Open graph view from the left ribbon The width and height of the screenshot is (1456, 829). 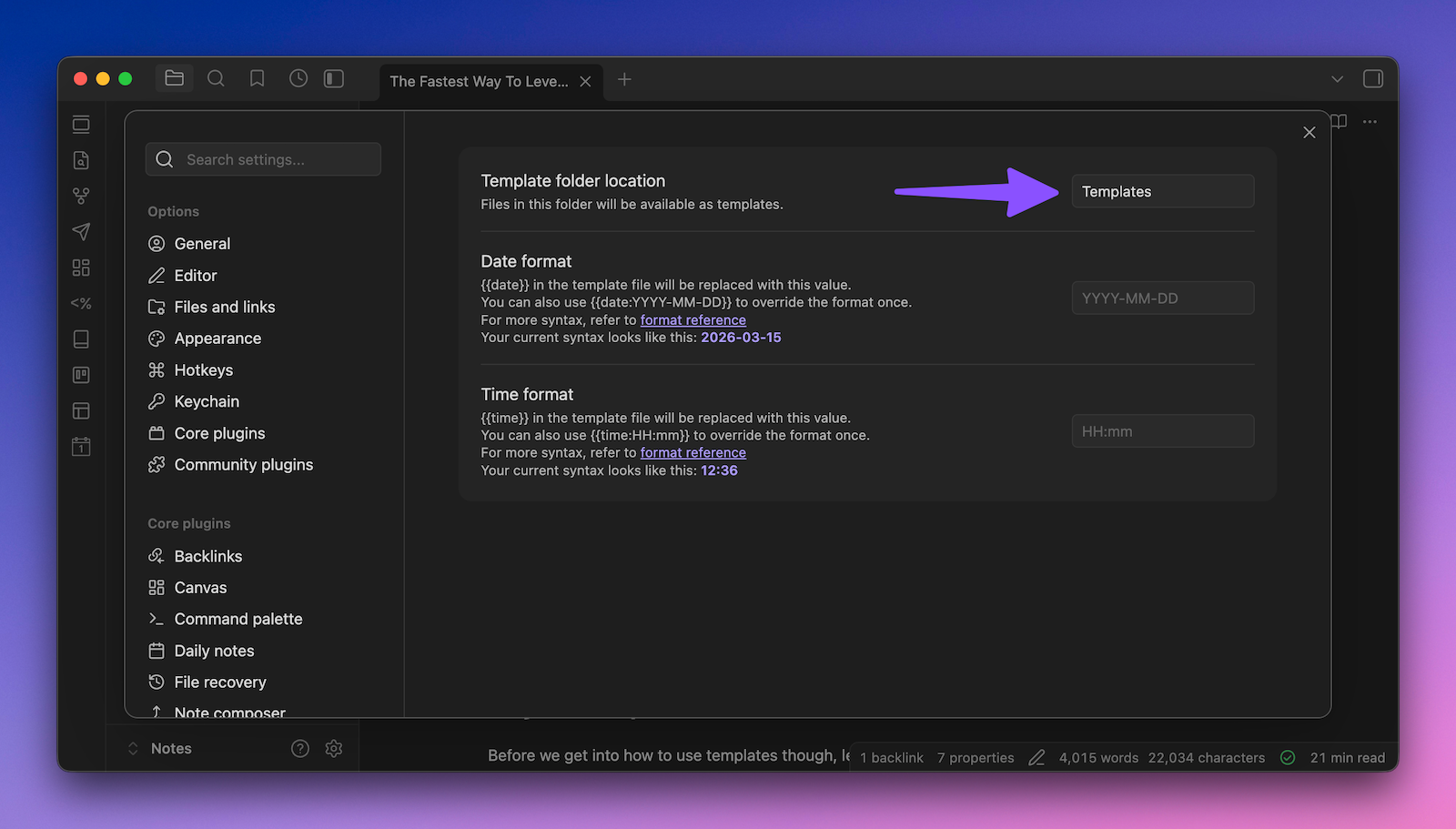click(81, 196)
